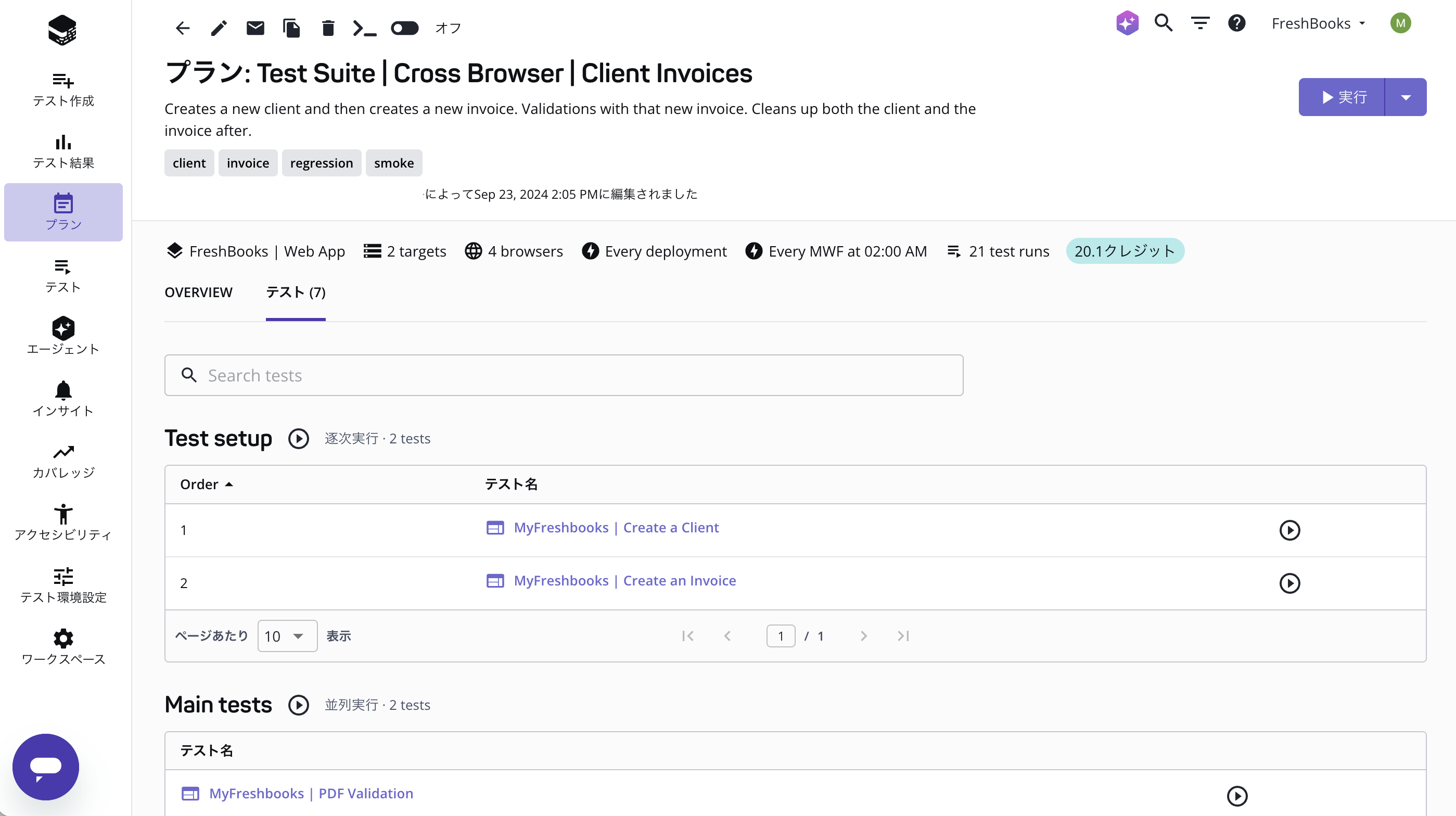Run the plan with 実行 button

point(1342,97)
